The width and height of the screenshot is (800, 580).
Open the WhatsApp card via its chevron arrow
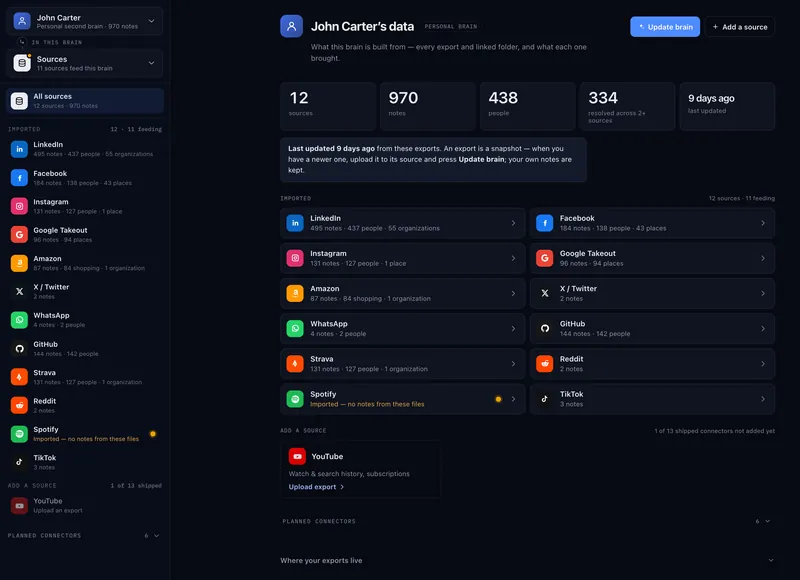tap(513, 329)
